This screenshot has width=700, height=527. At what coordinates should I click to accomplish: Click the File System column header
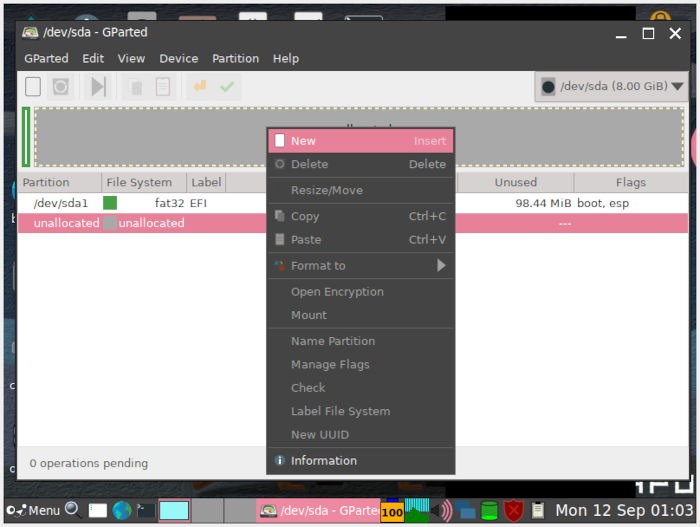tap(144, 182)
